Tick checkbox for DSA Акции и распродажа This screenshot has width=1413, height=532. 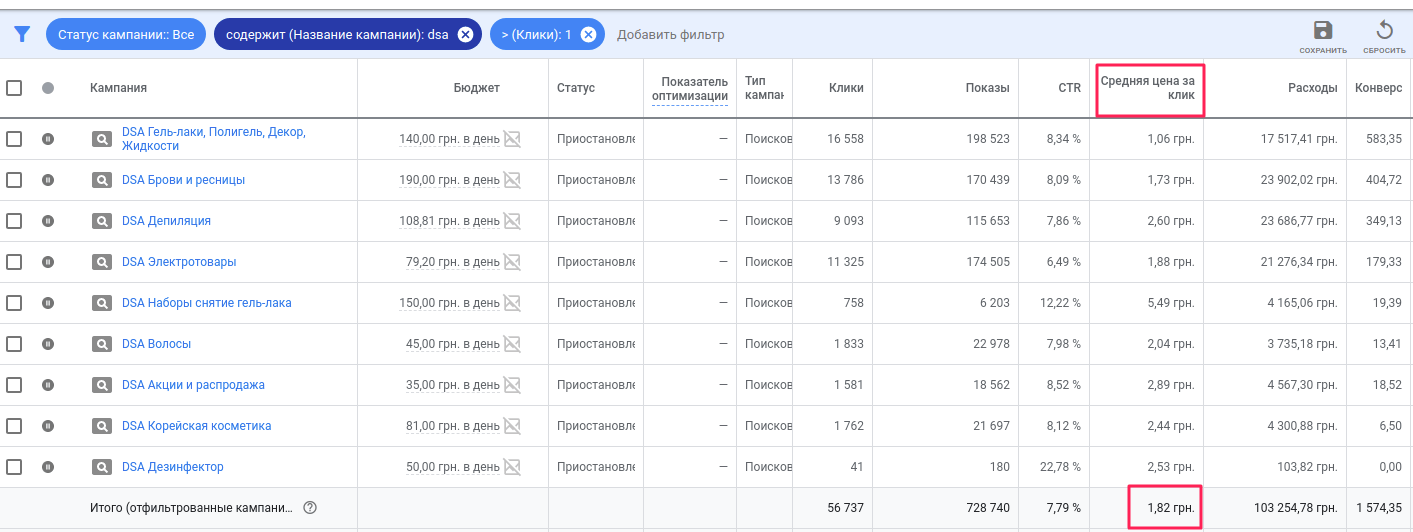pyautogui.click(x=14, y=385)
